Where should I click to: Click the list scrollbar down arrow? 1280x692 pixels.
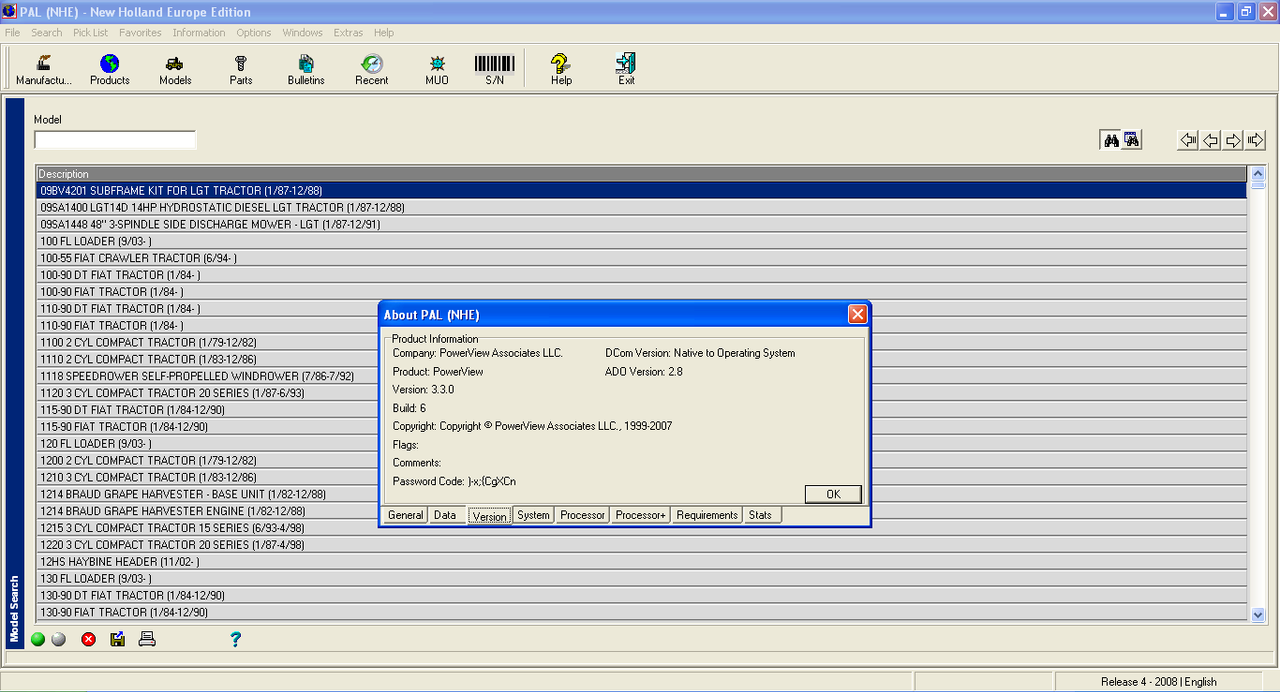(x=1258, y=614)
